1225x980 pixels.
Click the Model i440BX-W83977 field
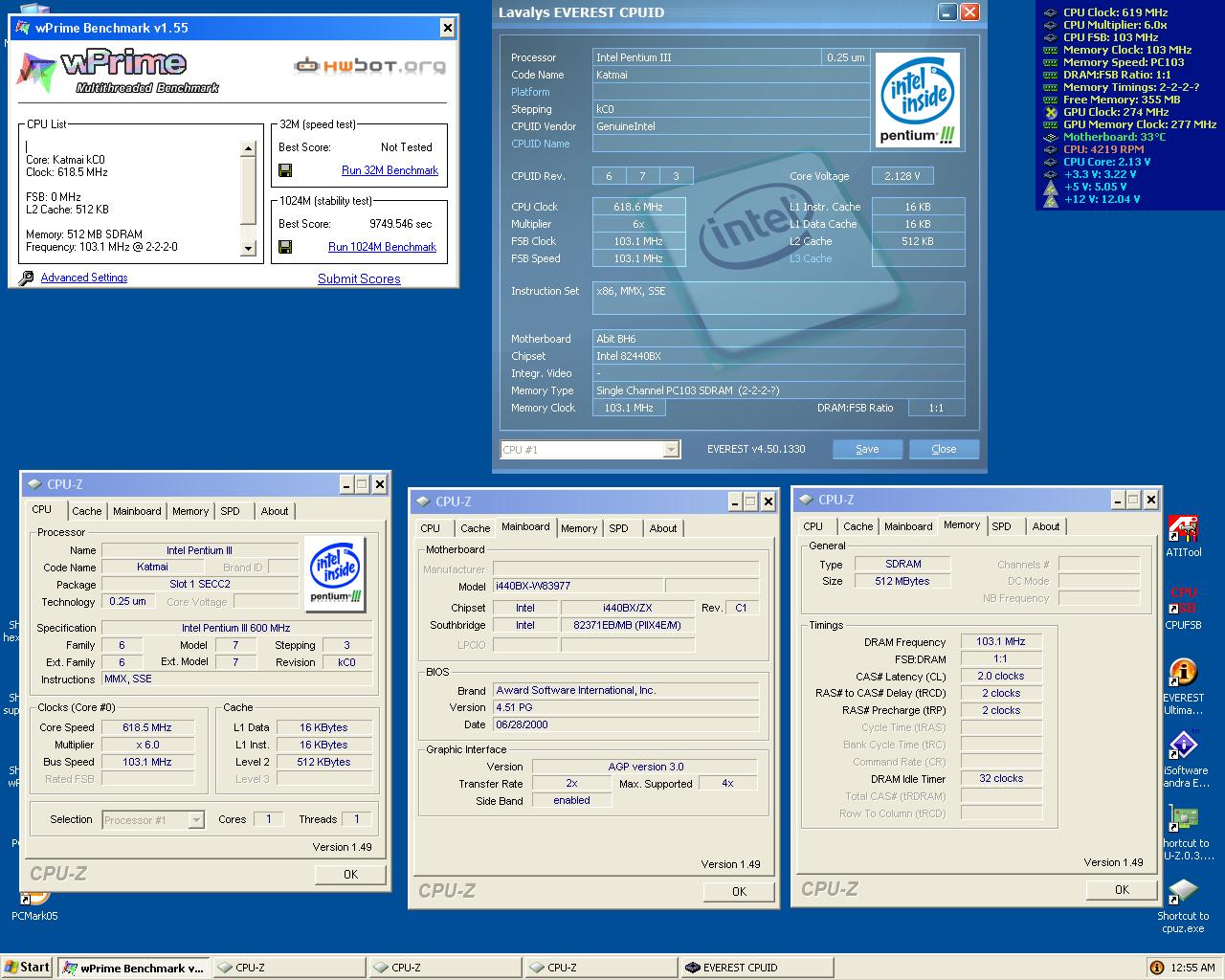coord(577,586)
